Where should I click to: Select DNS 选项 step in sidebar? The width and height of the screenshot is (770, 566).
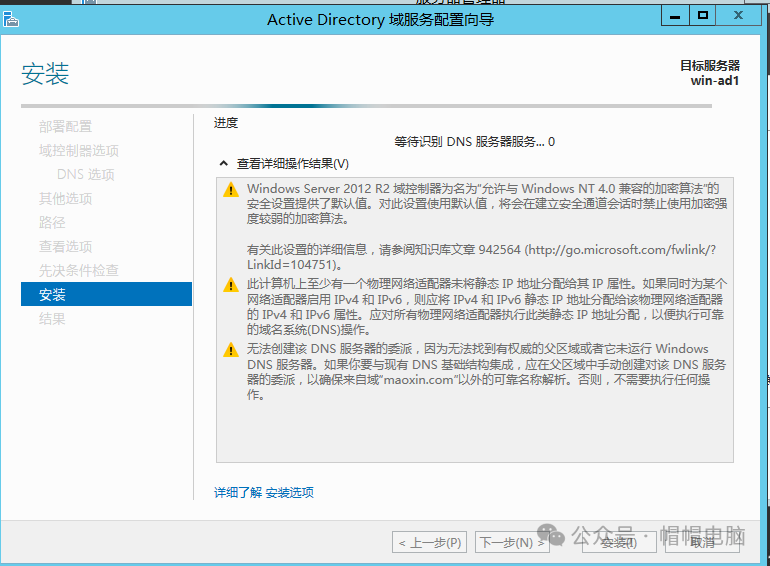click(85, 175)
